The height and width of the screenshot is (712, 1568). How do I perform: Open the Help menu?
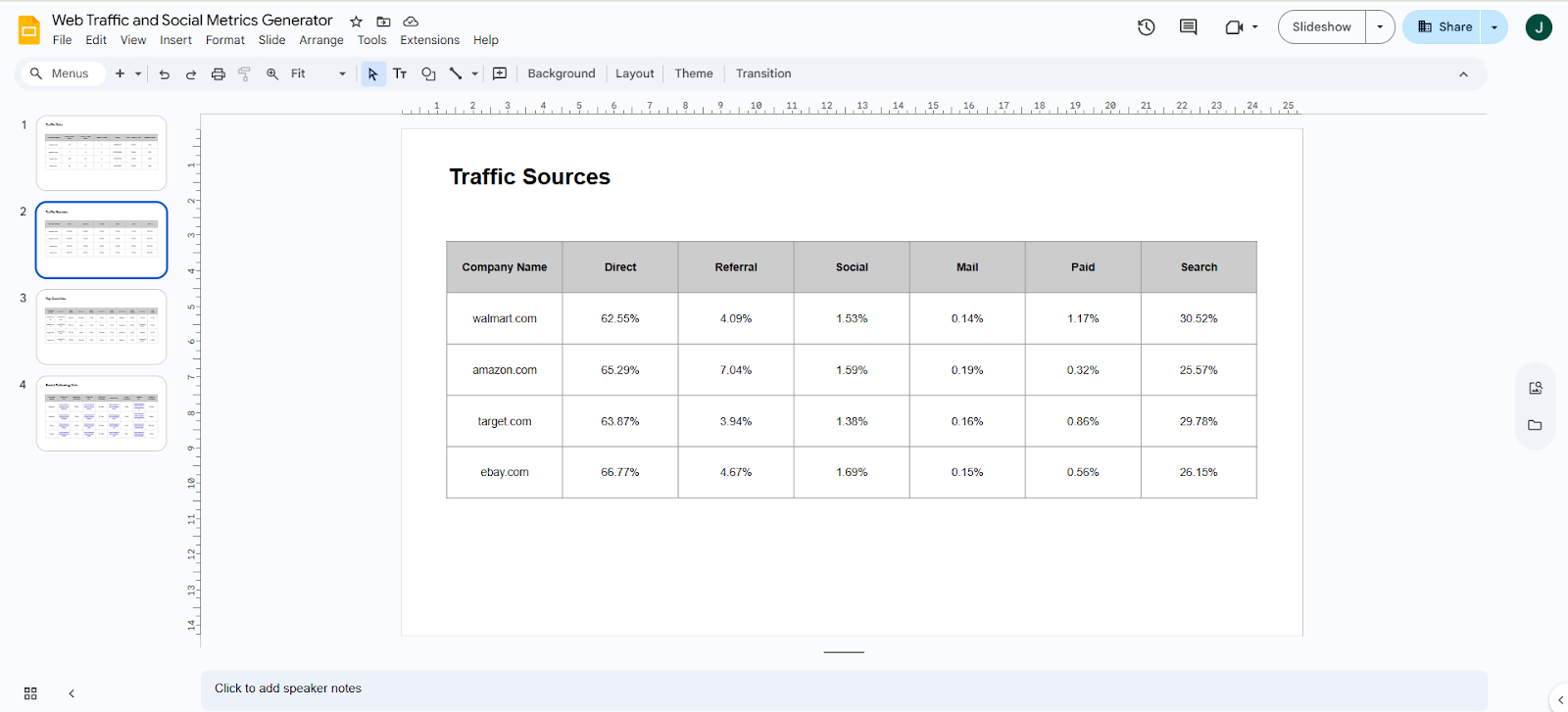point(486,40)
